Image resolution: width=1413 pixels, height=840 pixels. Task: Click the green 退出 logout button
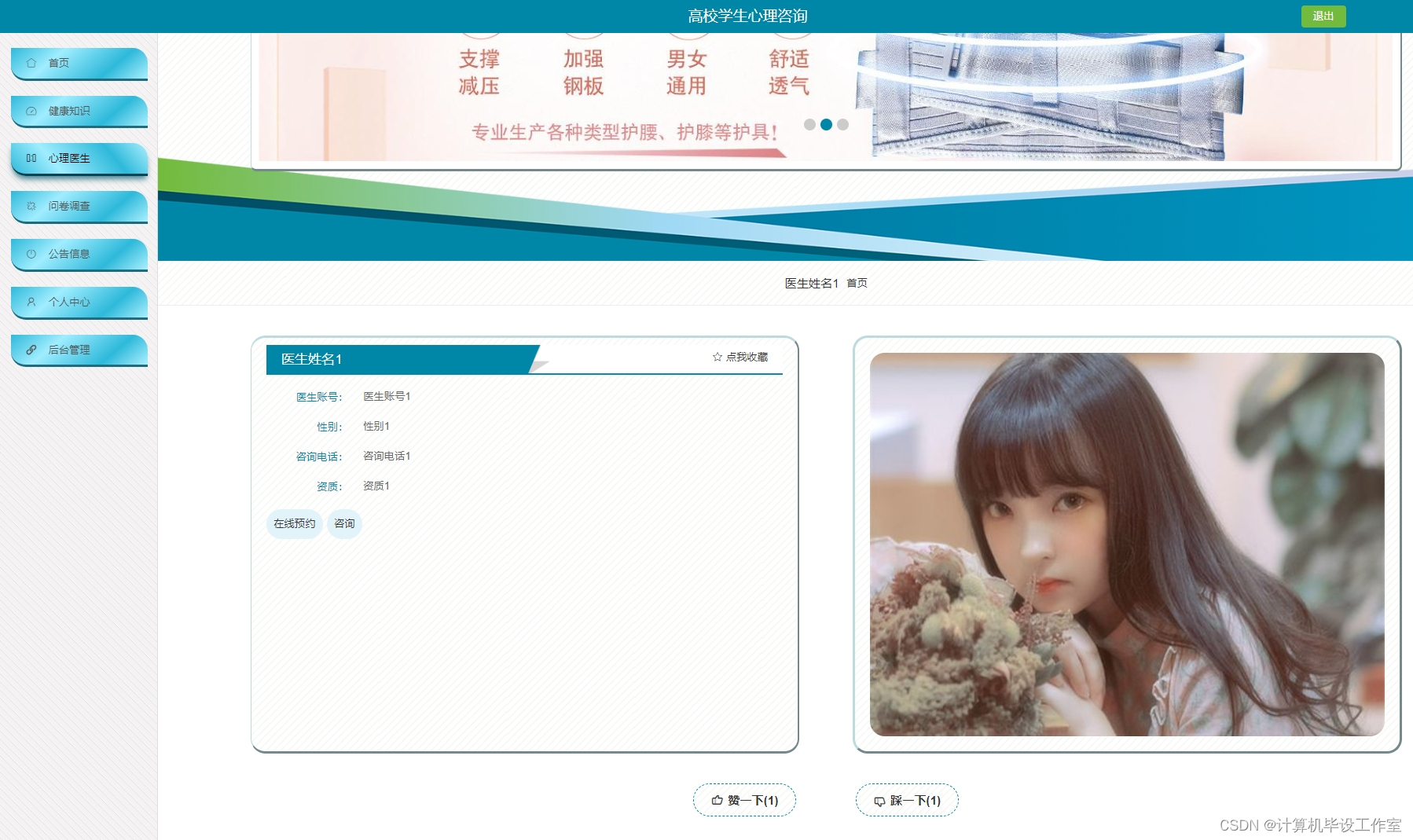pyautogui.click(x=1323, y=17)
